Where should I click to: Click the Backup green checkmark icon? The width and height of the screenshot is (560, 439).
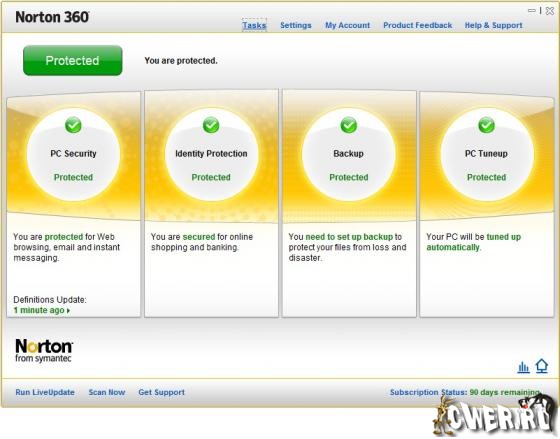(x=349, y=125)
